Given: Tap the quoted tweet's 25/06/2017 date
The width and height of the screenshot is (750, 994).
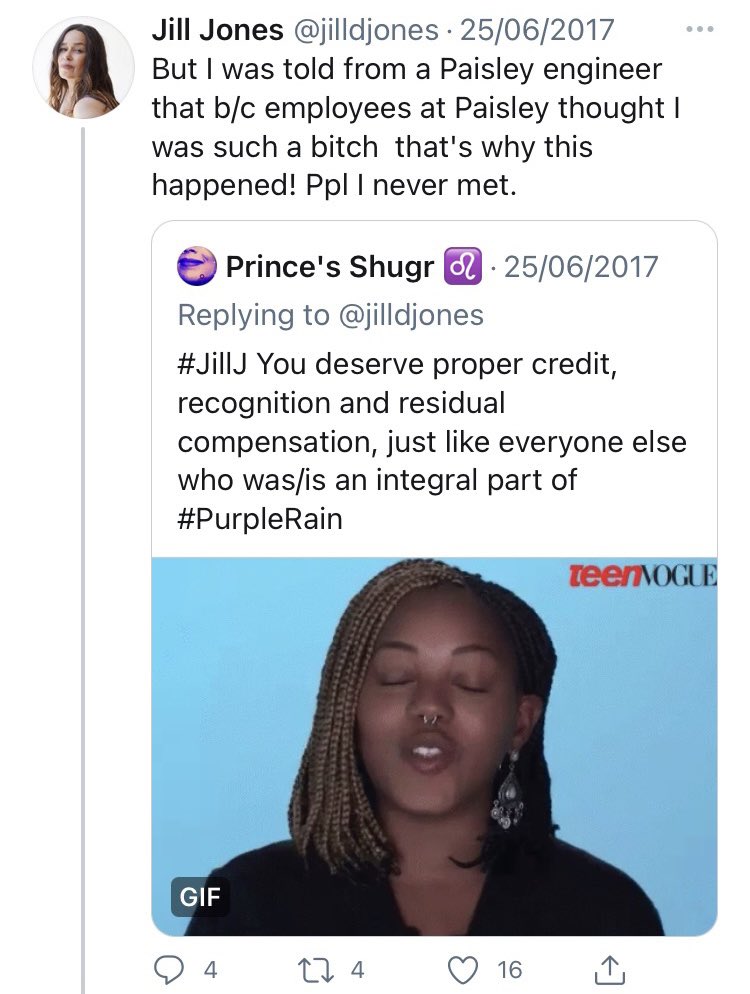Looking at the screenshot, I should point(581,266).
